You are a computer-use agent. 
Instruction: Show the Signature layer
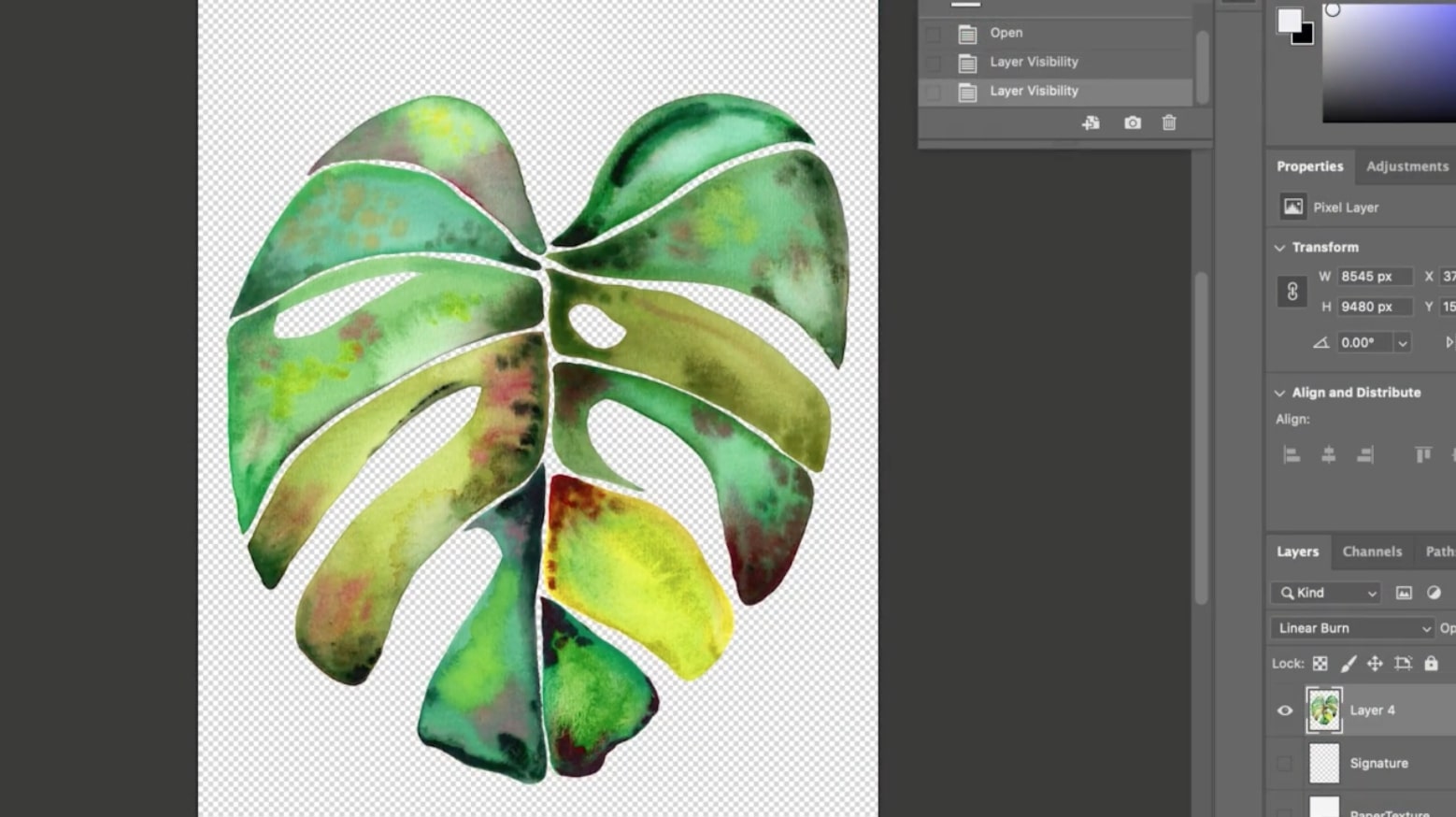click(1285, 763)
